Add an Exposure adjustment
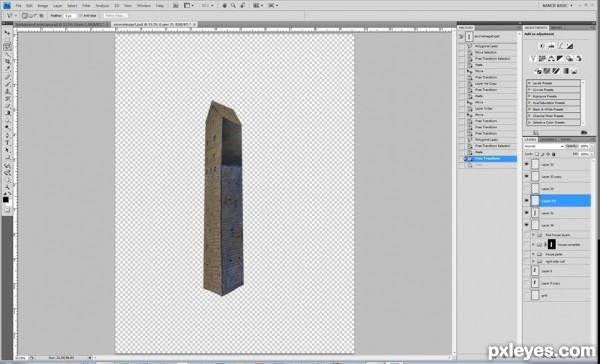This screenshot has height=364, width=600. pyautogui.click(x=570, y=46)
